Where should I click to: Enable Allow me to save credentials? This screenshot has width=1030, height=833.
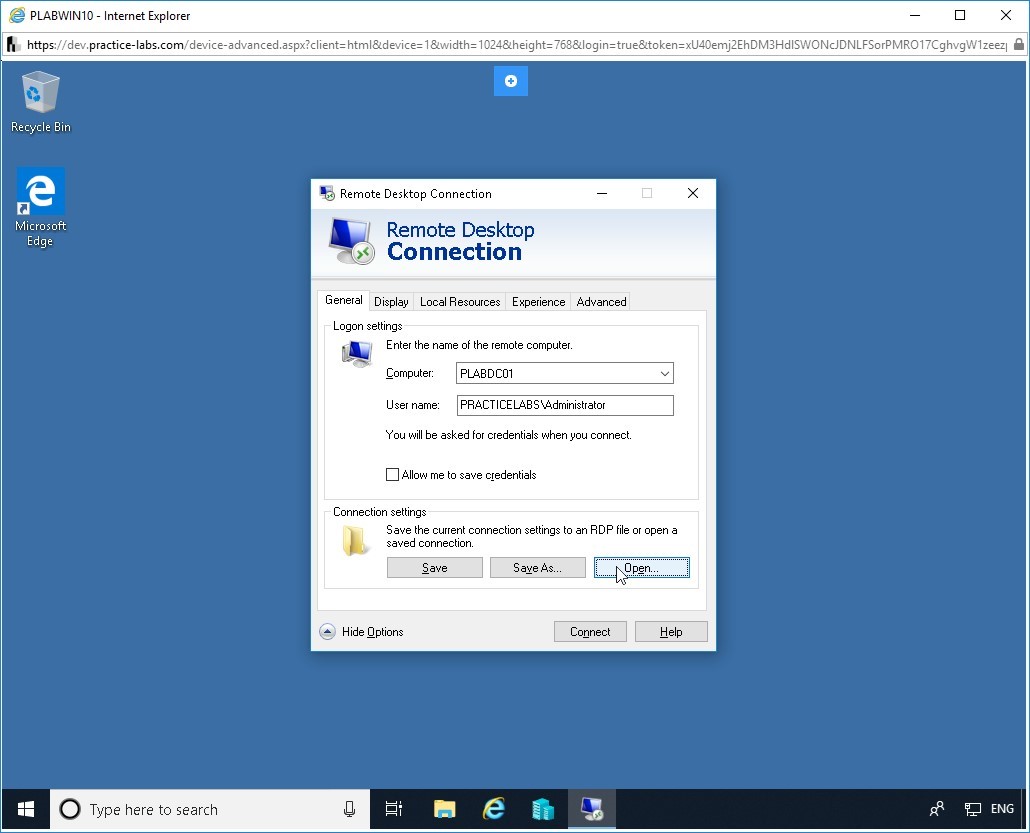[x=392, y=474]
